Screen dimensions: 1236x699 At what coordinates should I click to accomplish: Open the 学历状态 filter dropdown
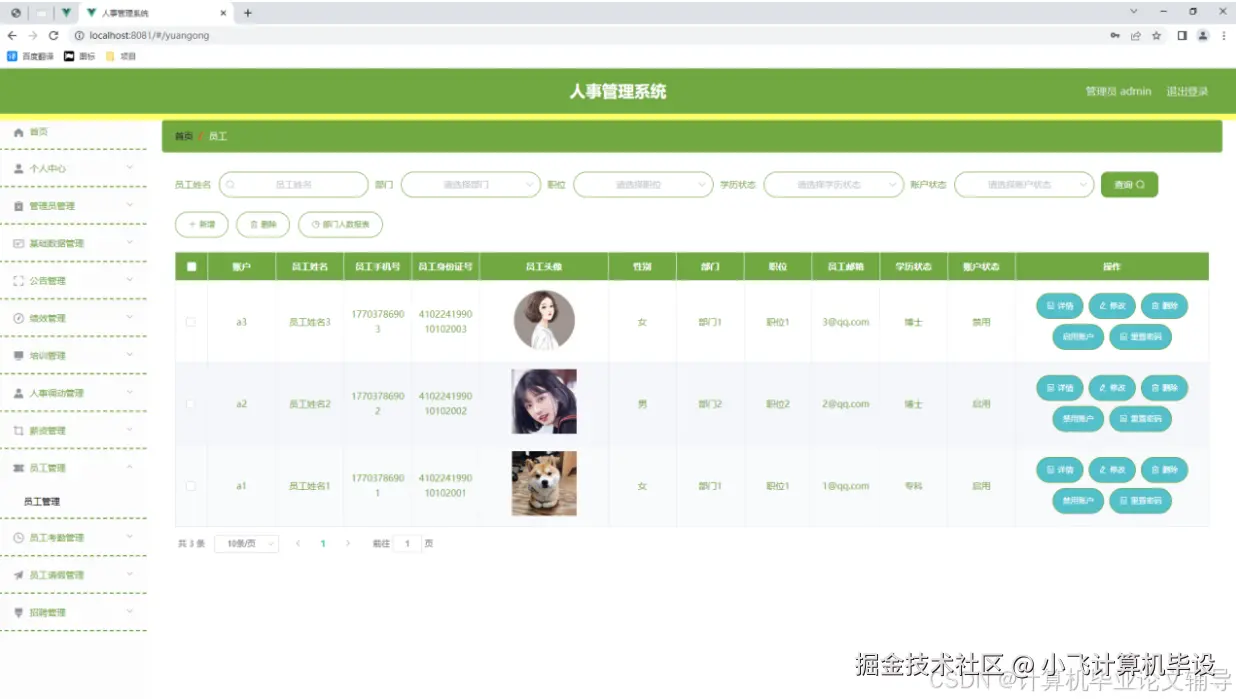(x=833, y=185)
